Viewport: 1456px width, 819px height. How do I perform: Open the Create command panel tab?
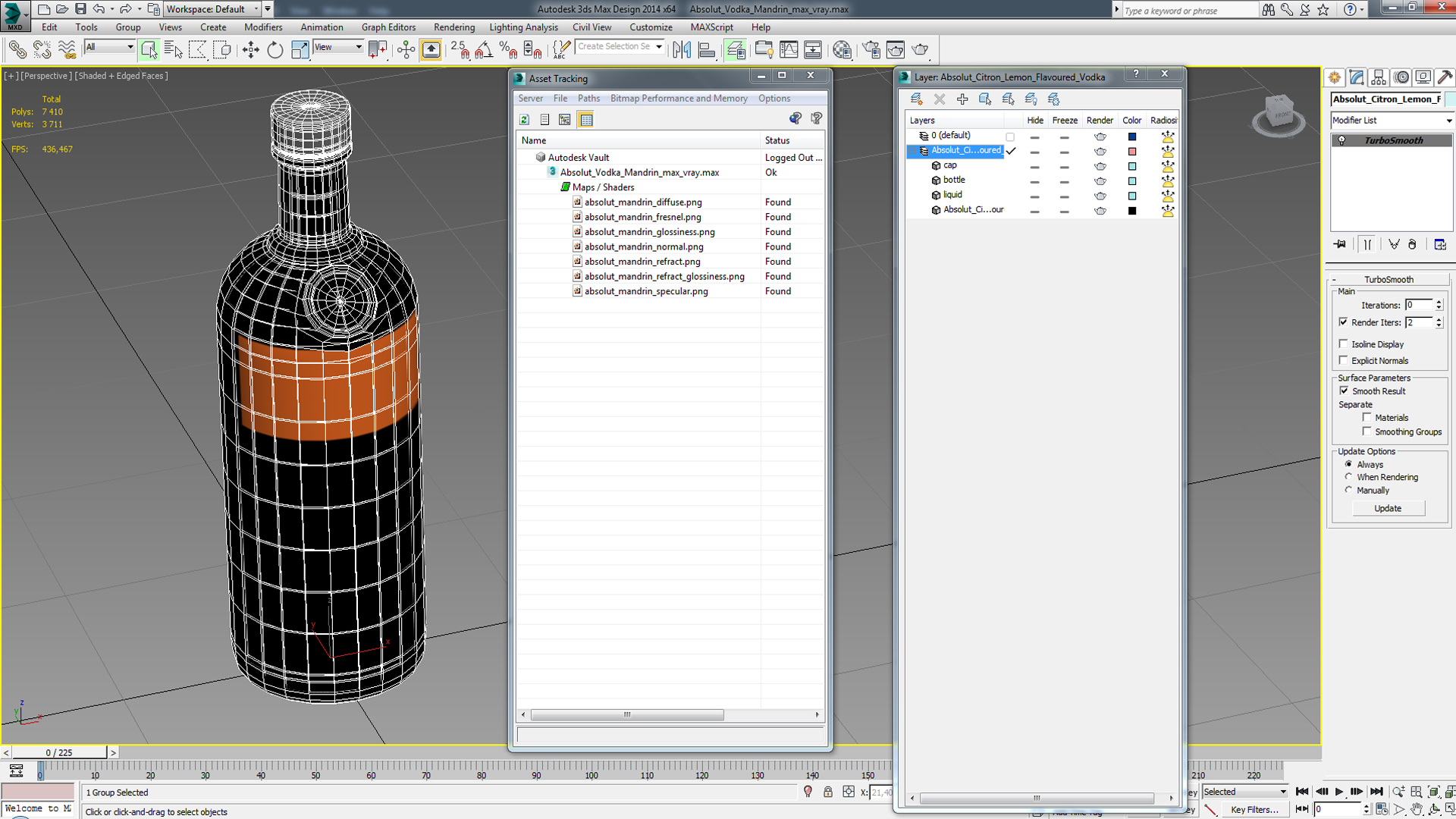click(x=1335, y=77)
